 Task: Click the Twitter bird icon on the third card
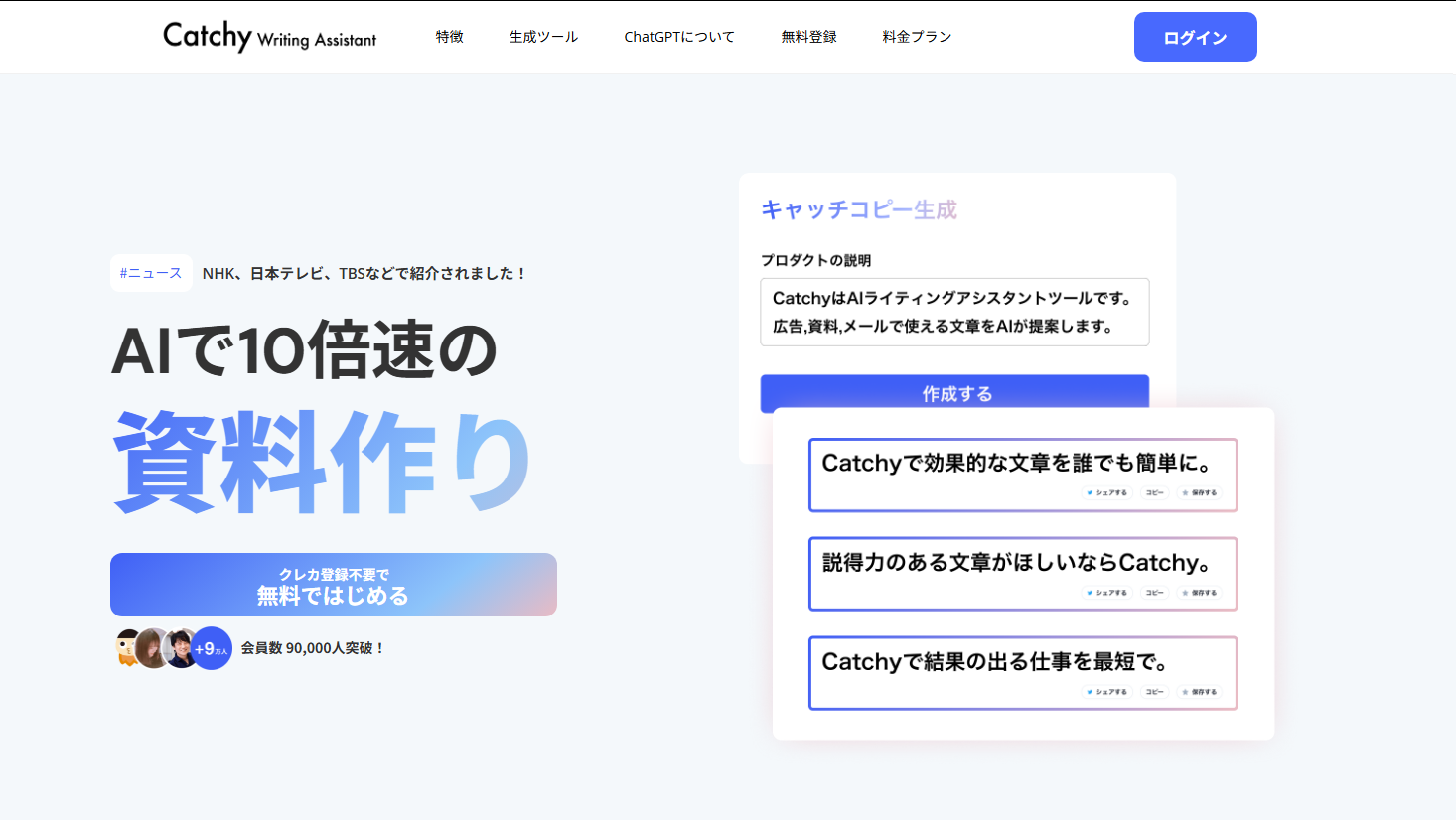[x=1090, y=691]
